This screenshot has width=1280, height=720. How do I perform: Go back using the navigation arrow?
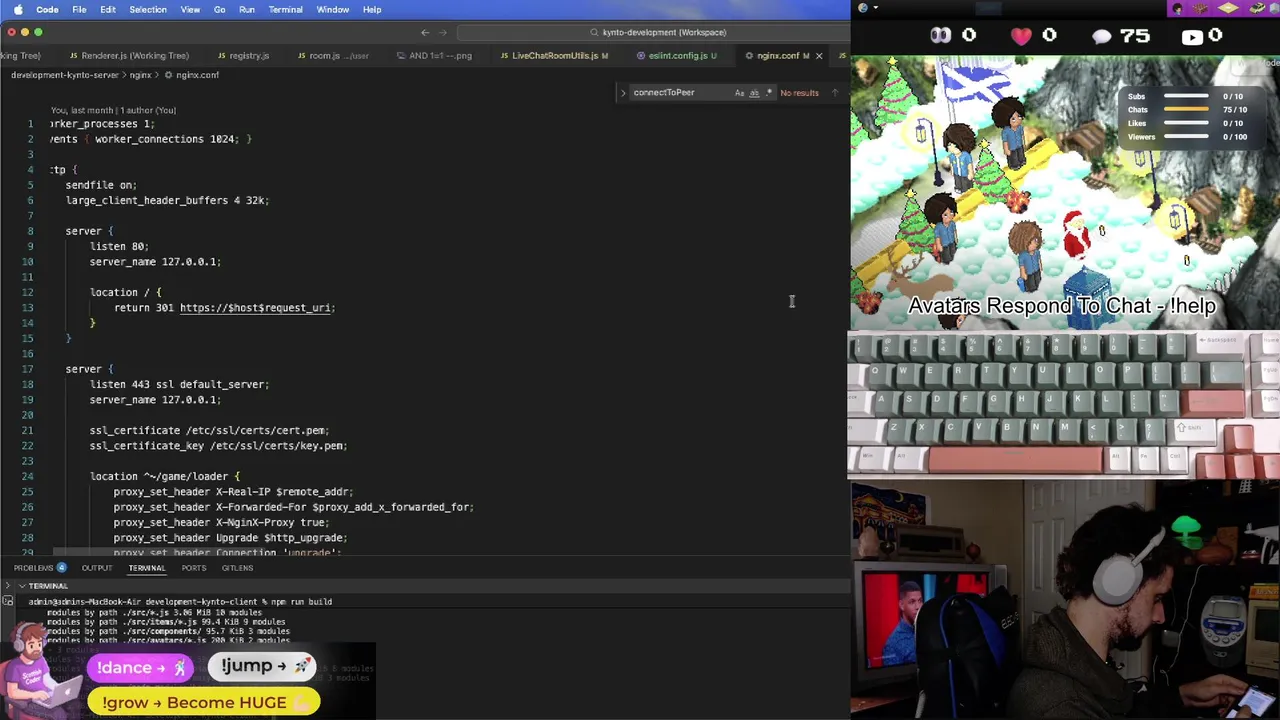425,32
